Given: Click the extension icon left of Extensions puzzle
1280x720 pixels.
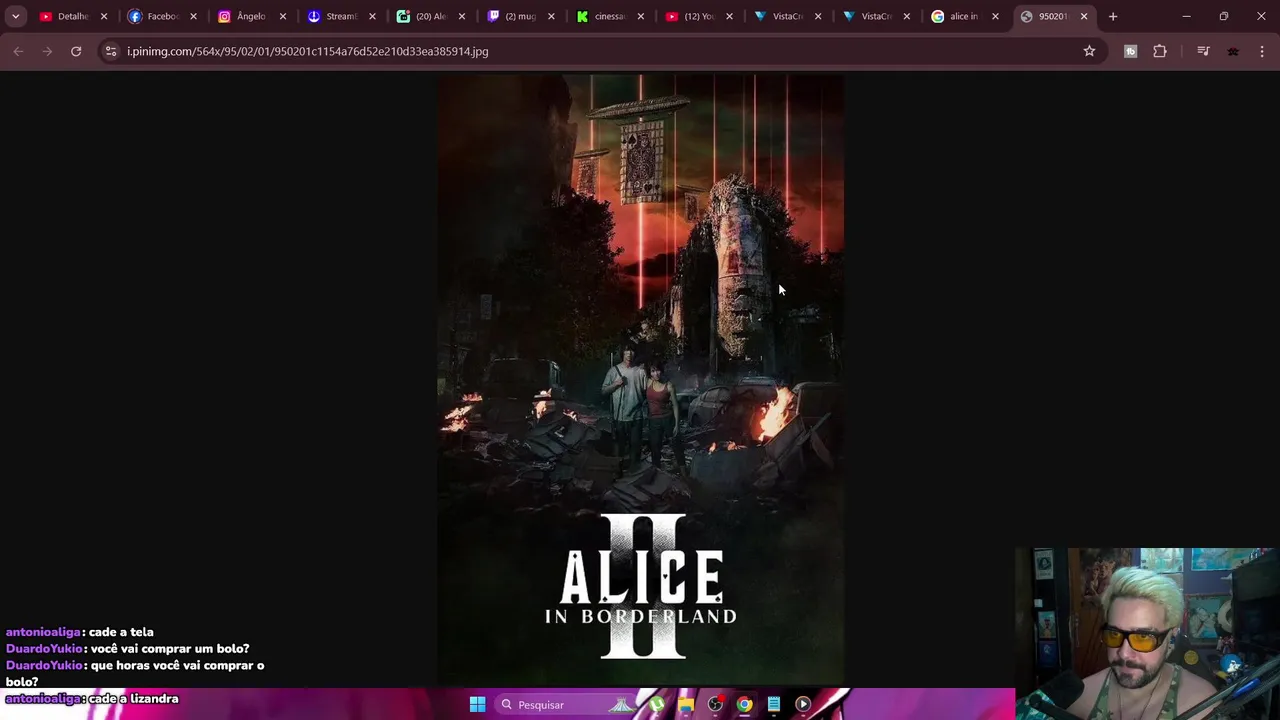Looking at the screenshot, I should [1131, 51].
